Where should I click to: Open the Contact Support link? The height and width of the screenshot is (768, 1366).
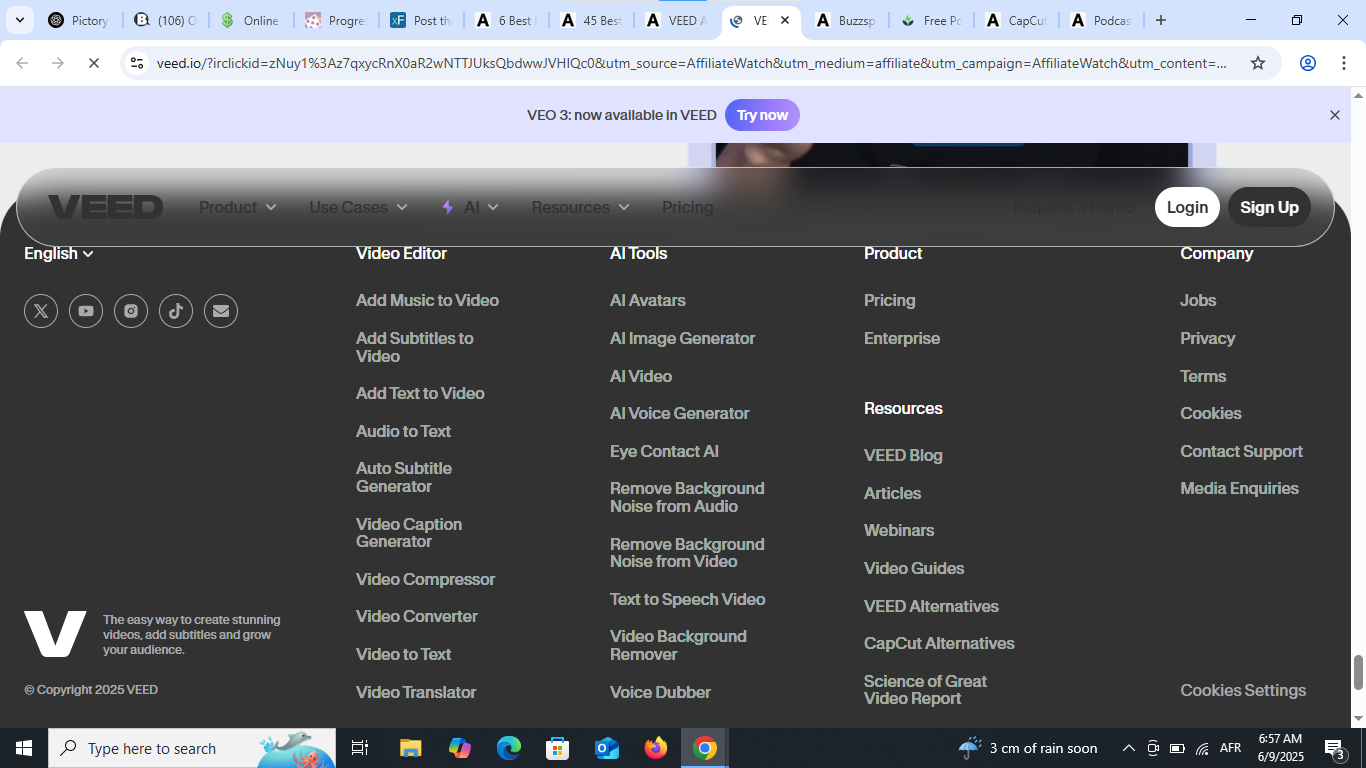click(x=1241, y=452)
